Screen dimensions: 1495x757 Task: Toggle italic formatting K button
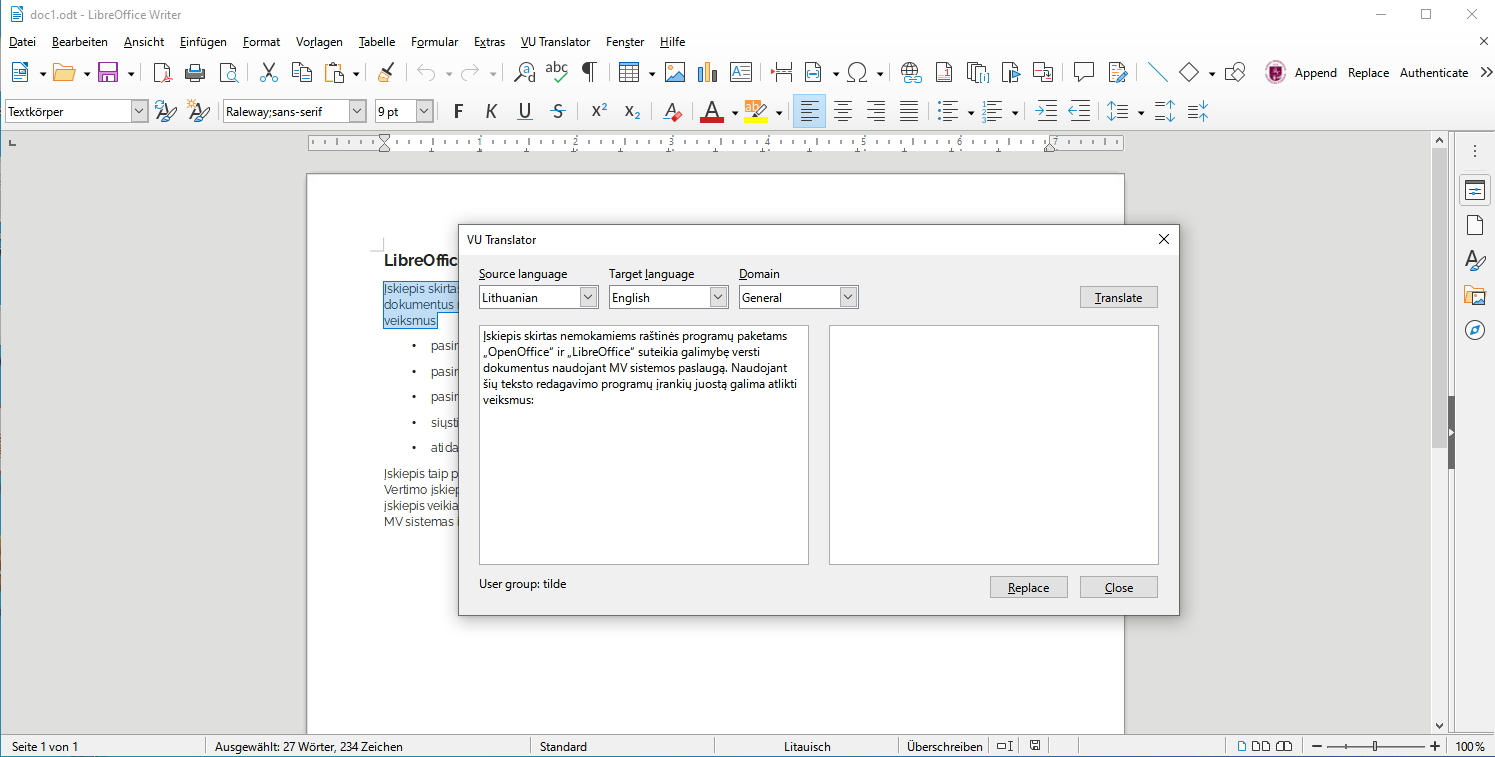491,111
